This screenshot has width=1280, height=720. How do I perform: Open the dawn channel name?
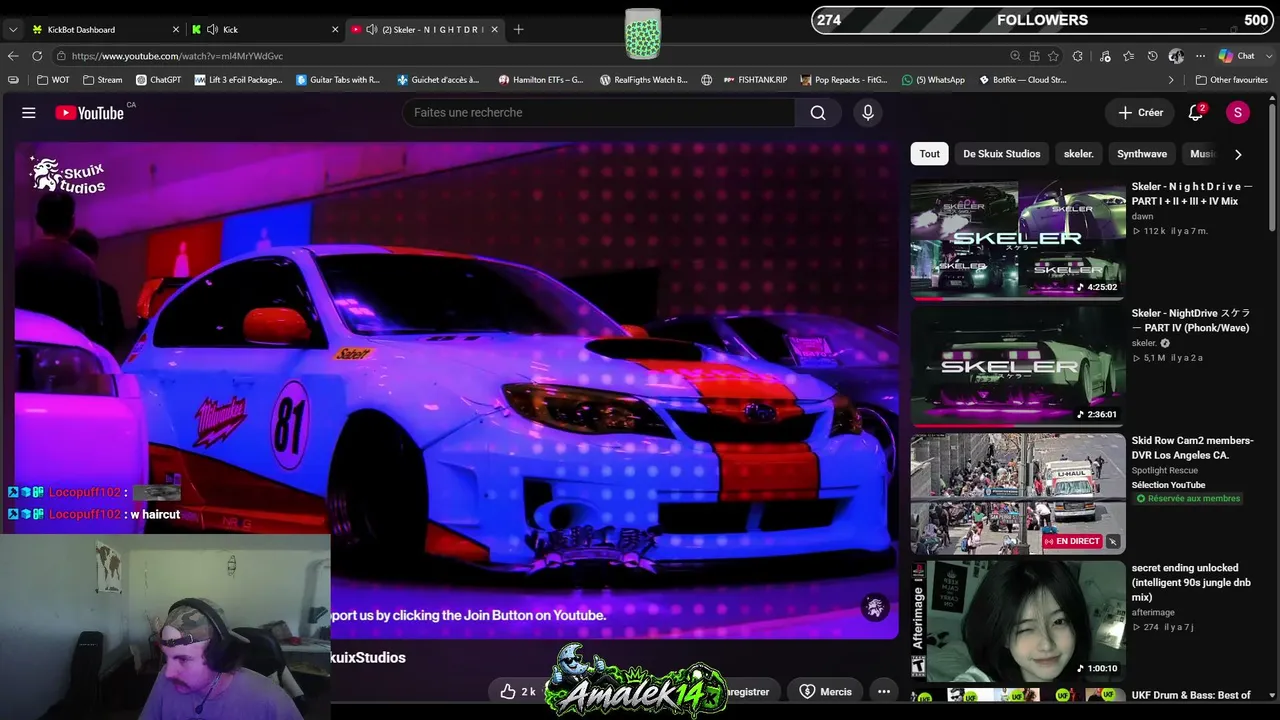tap(1142, 216)
